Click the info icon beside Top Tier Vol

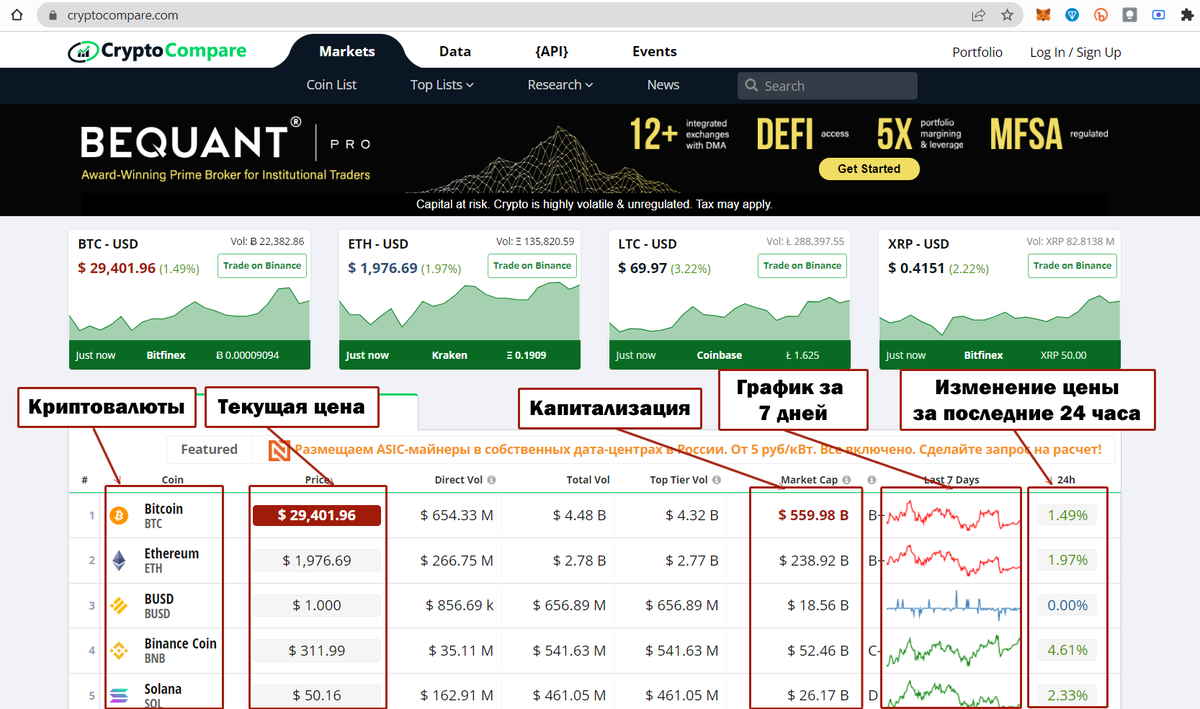tap(719, 480)
